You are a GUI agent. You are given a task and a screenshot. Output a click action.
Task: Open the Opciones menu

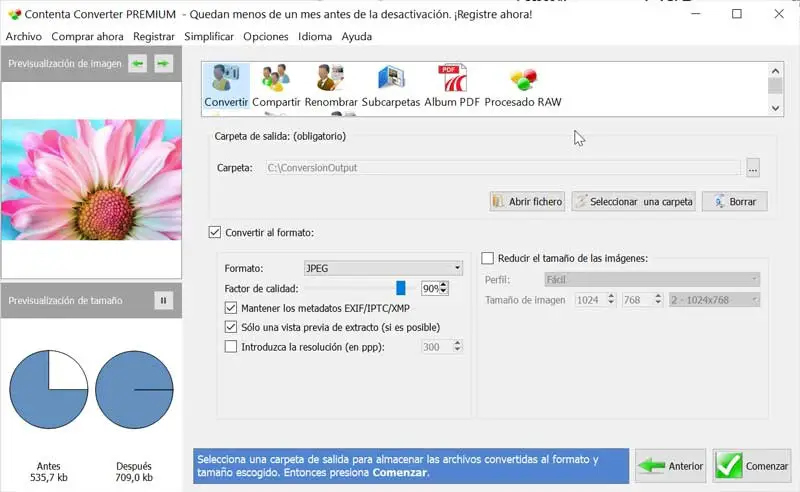pos(265,37)
